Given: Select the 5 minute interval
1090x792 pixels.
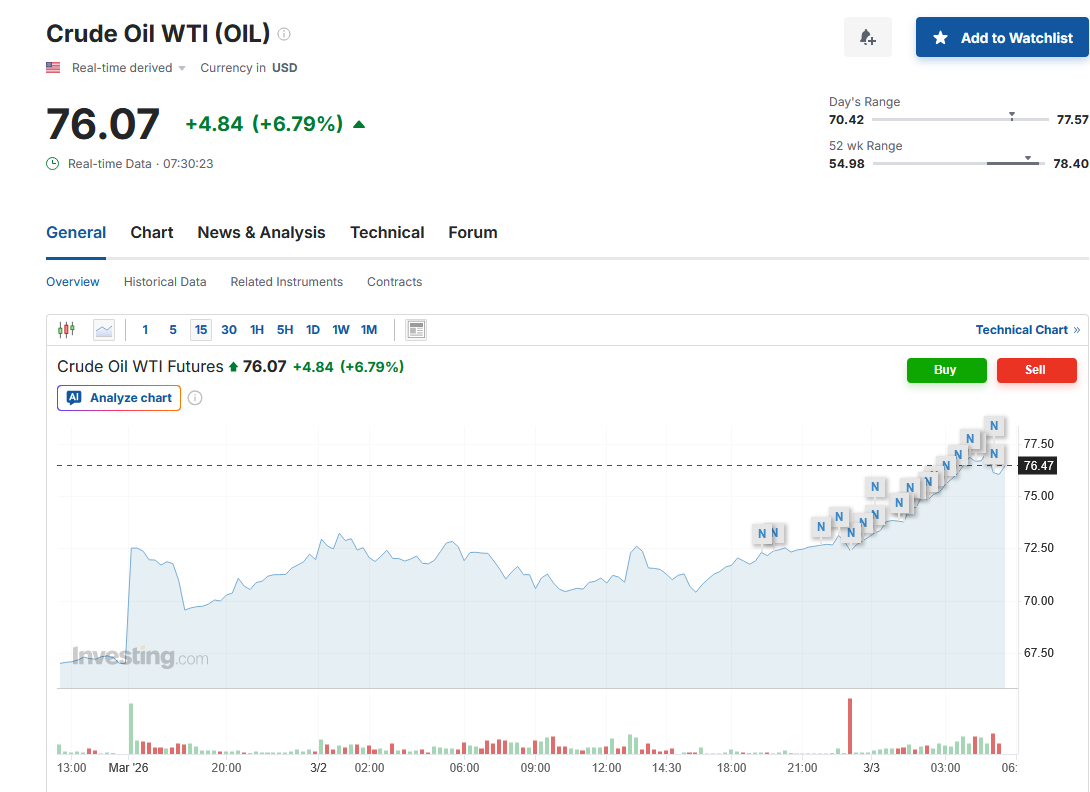Looking at the screenshot, I should pyautogui.click(x=173, y=330).
